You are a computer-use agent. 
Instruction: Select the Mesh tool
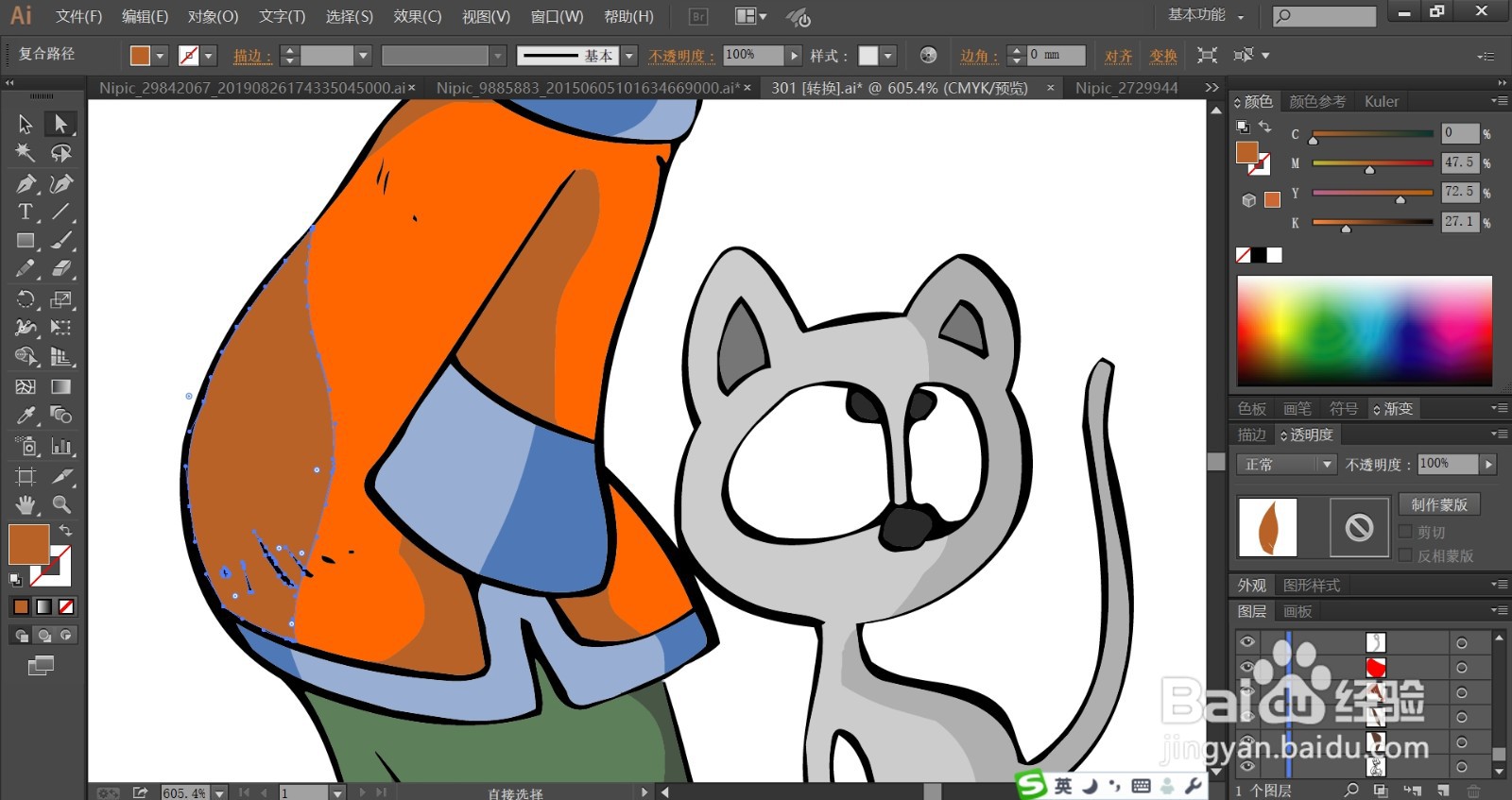(x=26, y=386)
